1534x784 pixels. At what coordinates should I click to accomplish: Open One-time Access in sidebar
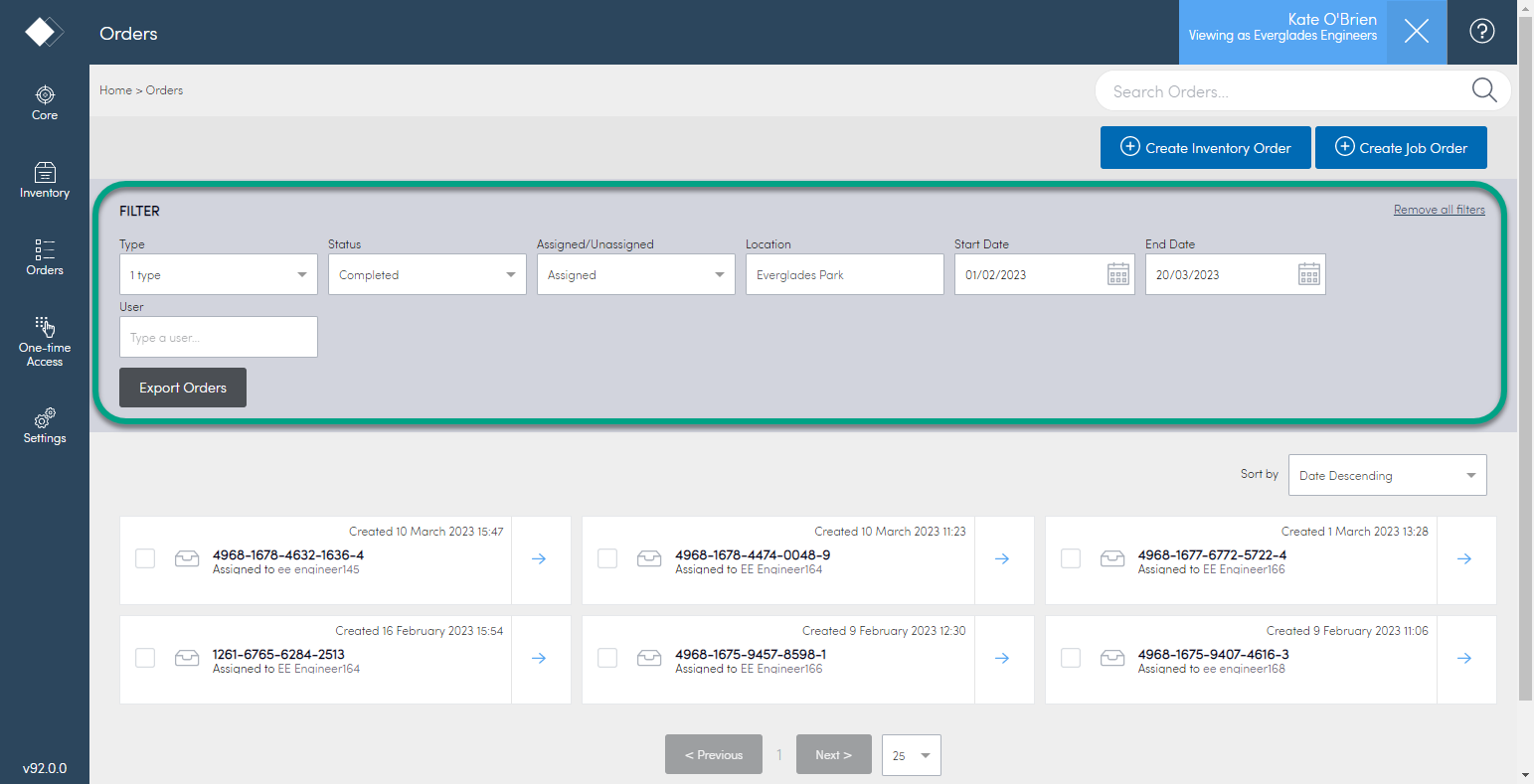(45, 342)
